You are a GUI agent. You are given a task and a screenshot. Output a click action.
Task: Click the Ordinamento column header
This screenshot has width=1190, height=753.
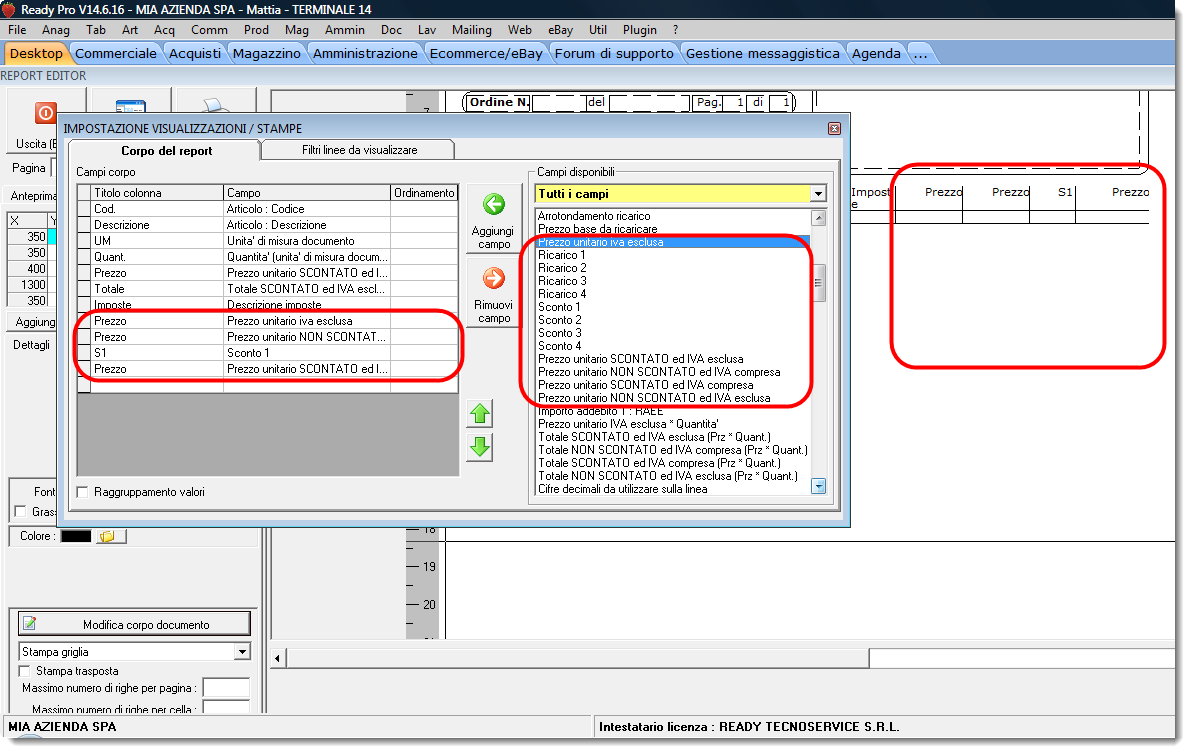(x=424, y=193)
